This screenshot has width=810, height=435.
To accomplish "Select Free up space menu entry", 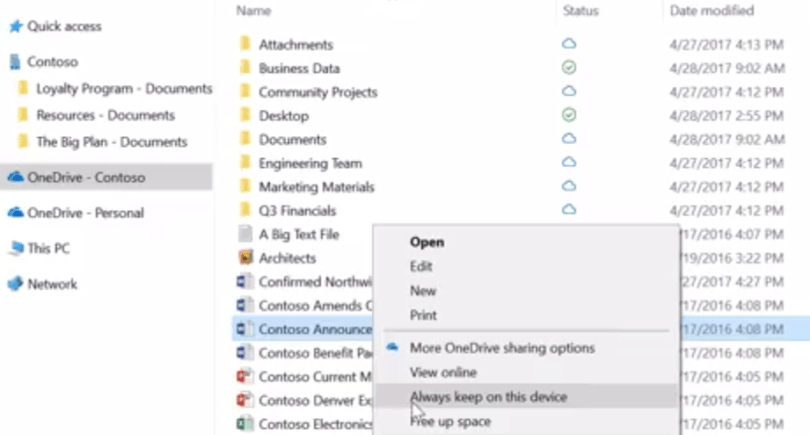I will pyautogui.click(x=450, y=422).
